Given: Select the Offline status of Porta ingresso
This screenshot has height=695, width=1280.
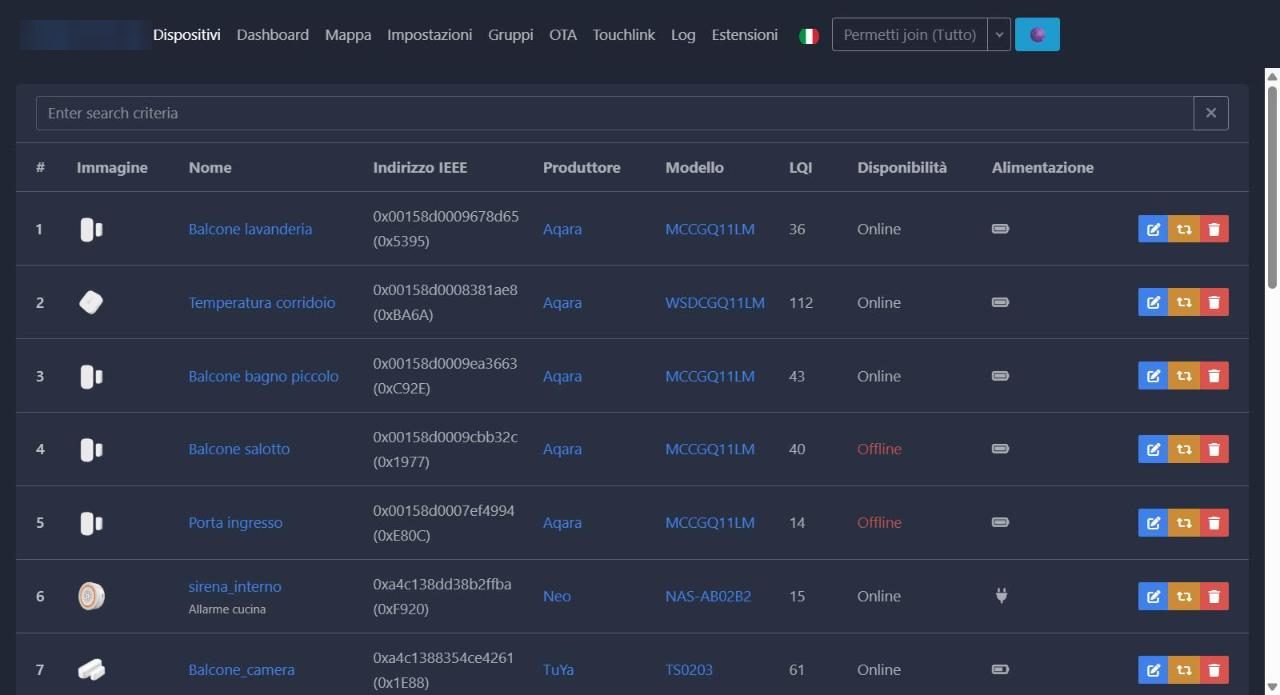Looking at the screenshot, I should pyautogui.click(x=879, y=522).
